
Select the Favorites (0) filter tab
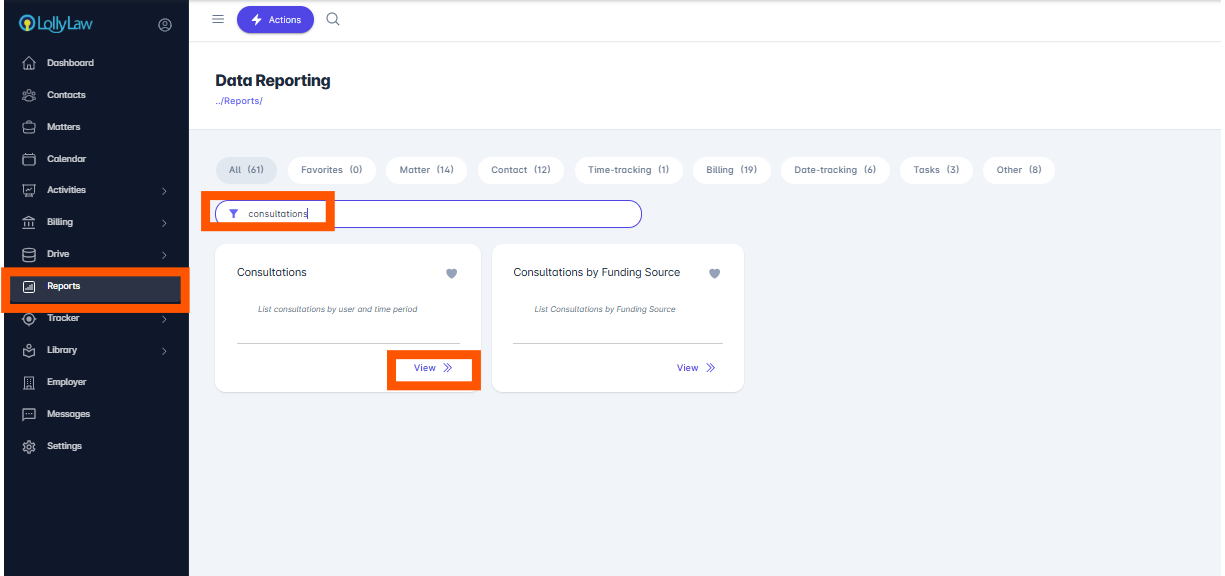(332, 170)
